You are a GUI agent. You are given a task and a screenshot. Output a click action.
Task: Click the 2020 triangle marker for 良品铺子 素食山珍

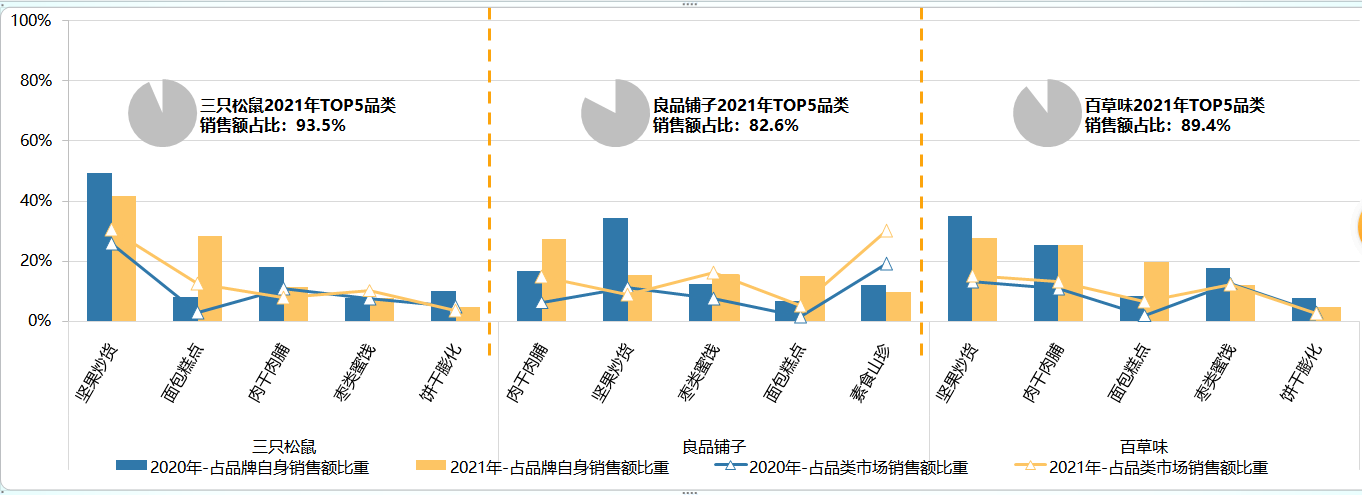(x=886, y=264)
